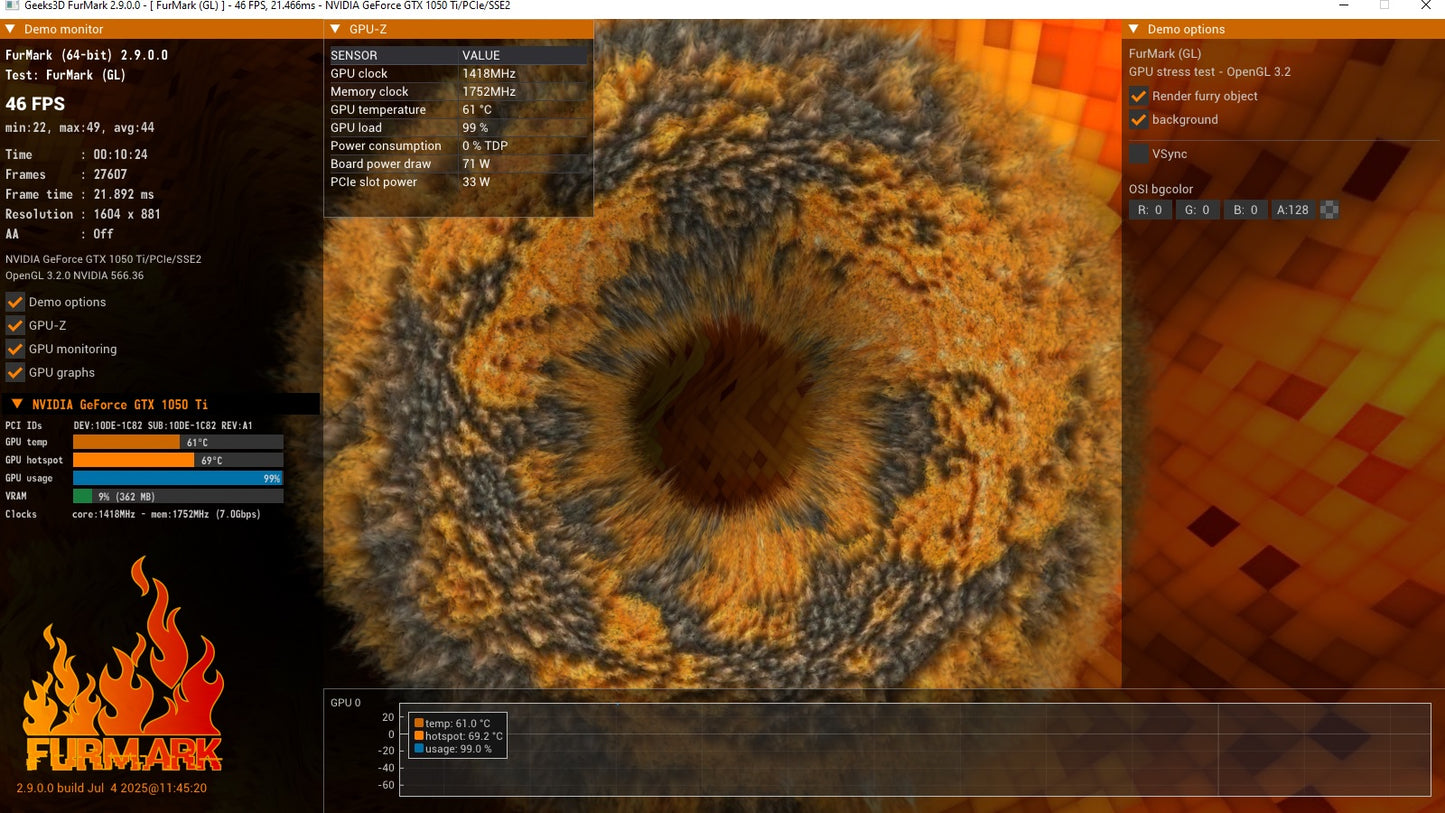1445x813 pixels.
Task: Click the B: 0 color field
Action: pos(1245,210)
